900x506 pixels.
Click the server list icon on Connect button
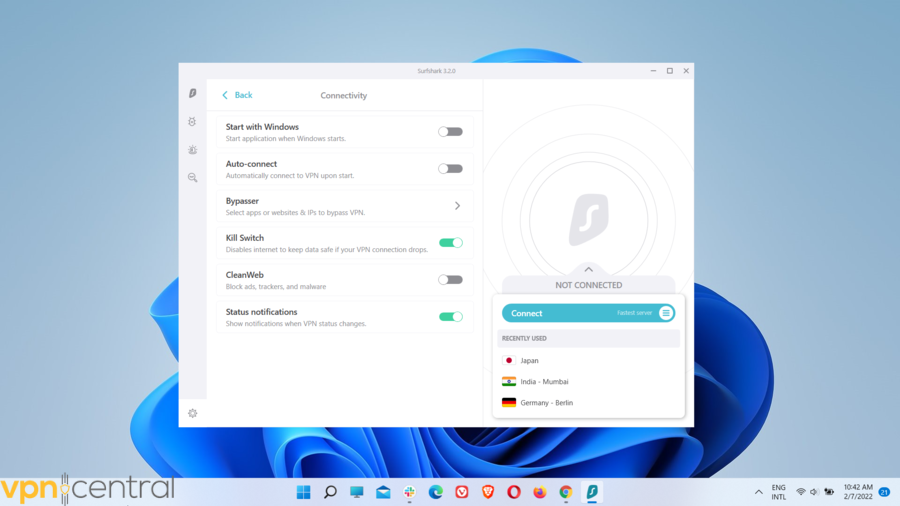pyautogui.click(x=666, y=313)
